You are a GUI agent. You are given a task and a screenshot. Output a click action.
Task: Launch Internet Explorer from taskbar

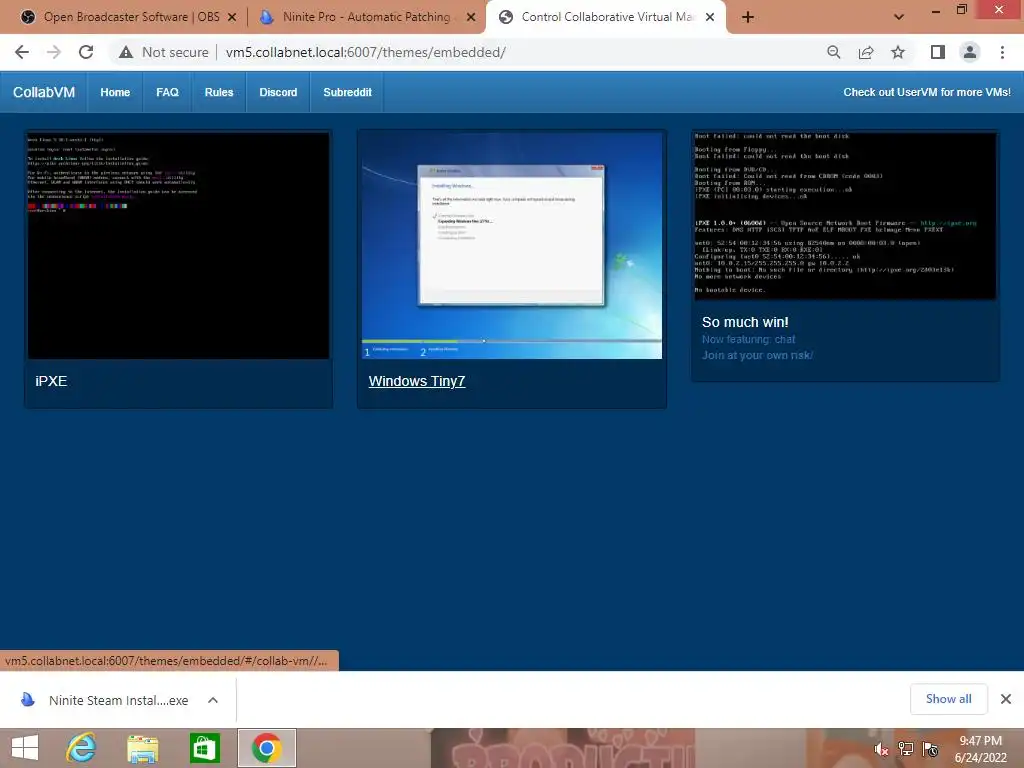81,748
